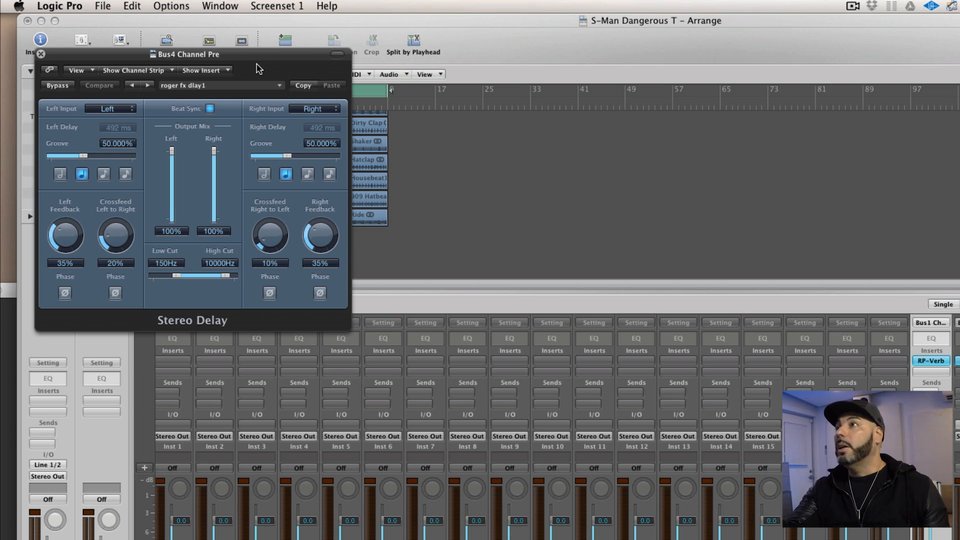This screenshot has width=960, height=540.
Task: Open the Left Input selector dropdown
Action: [x=110, y=109]
